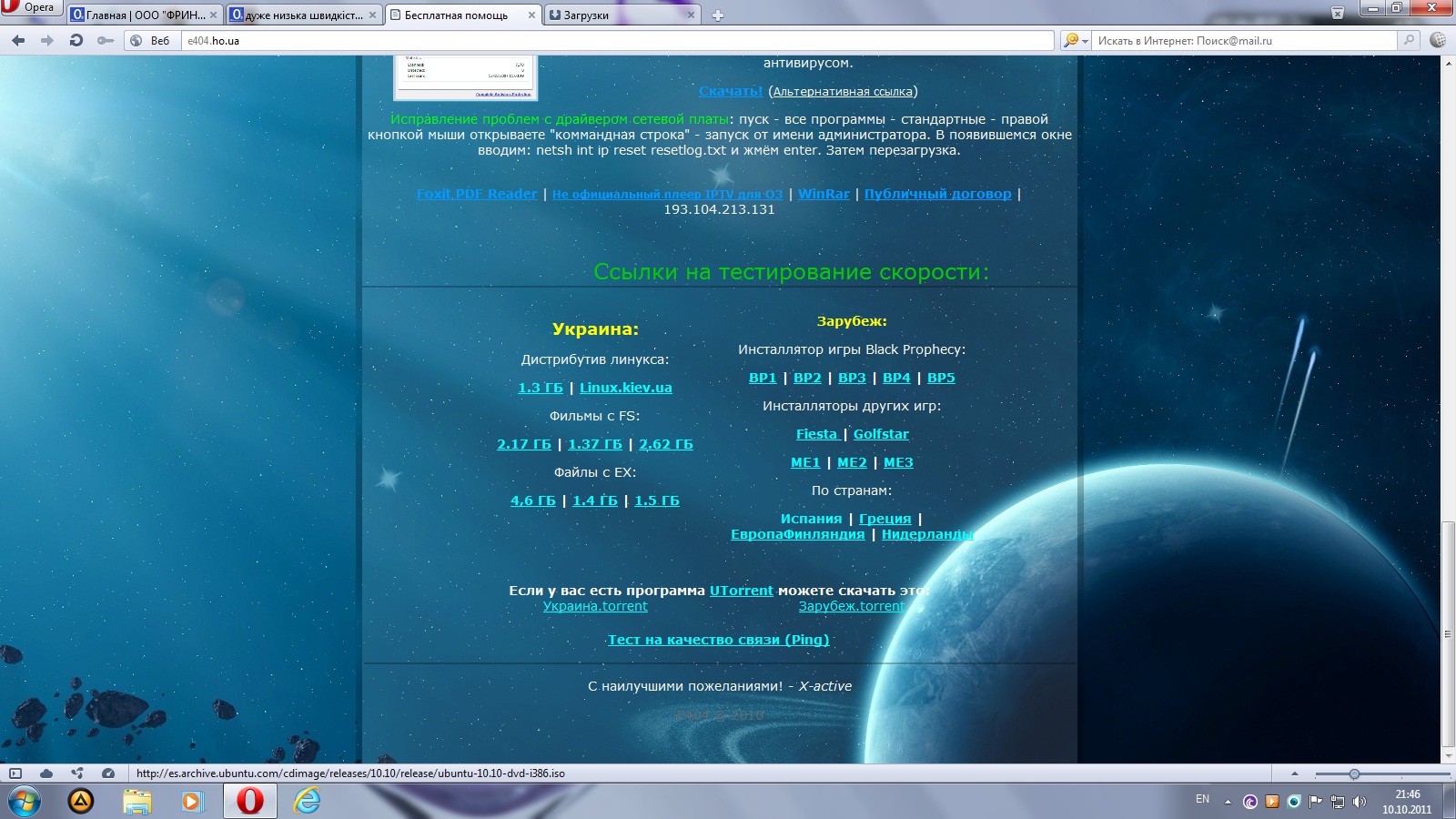The height and width of the screenshot is (819, 1456).
Task: Open the Альтернативная ссылка link
Action: (843, 91)
